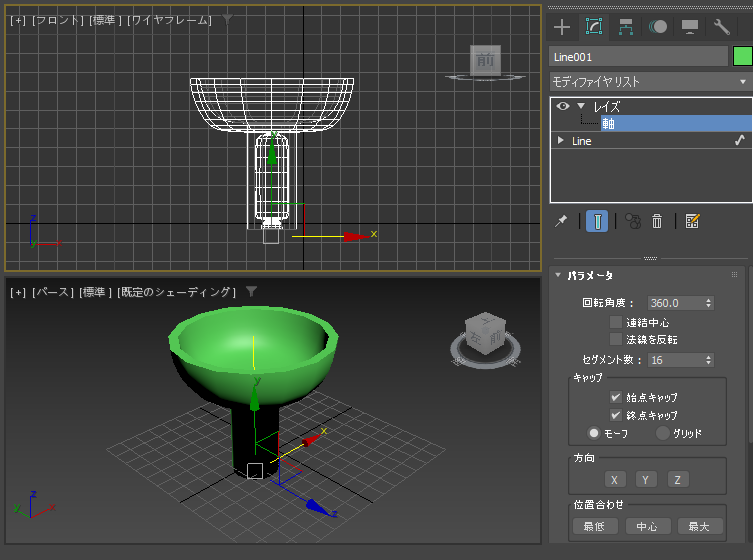Click perspective viewport [+] menu label
The width and height of the screenshot is (753, 560).
coord(18,292)
